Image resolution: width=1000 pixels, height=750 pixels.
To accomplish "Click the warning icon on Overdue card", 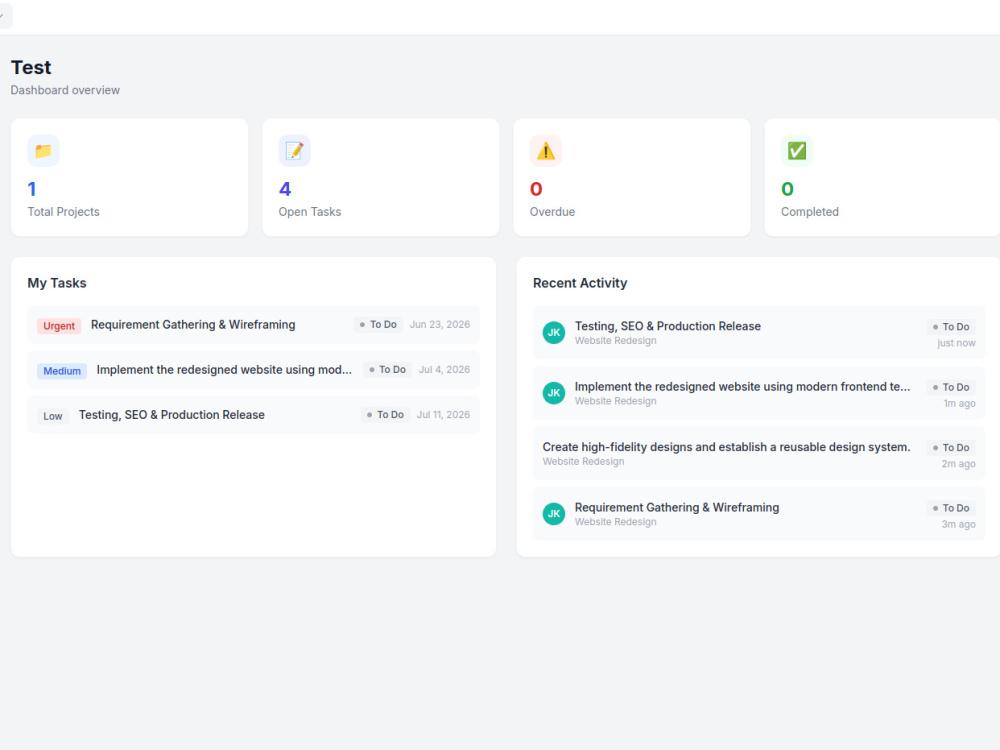I will click(x=546, y=151).
